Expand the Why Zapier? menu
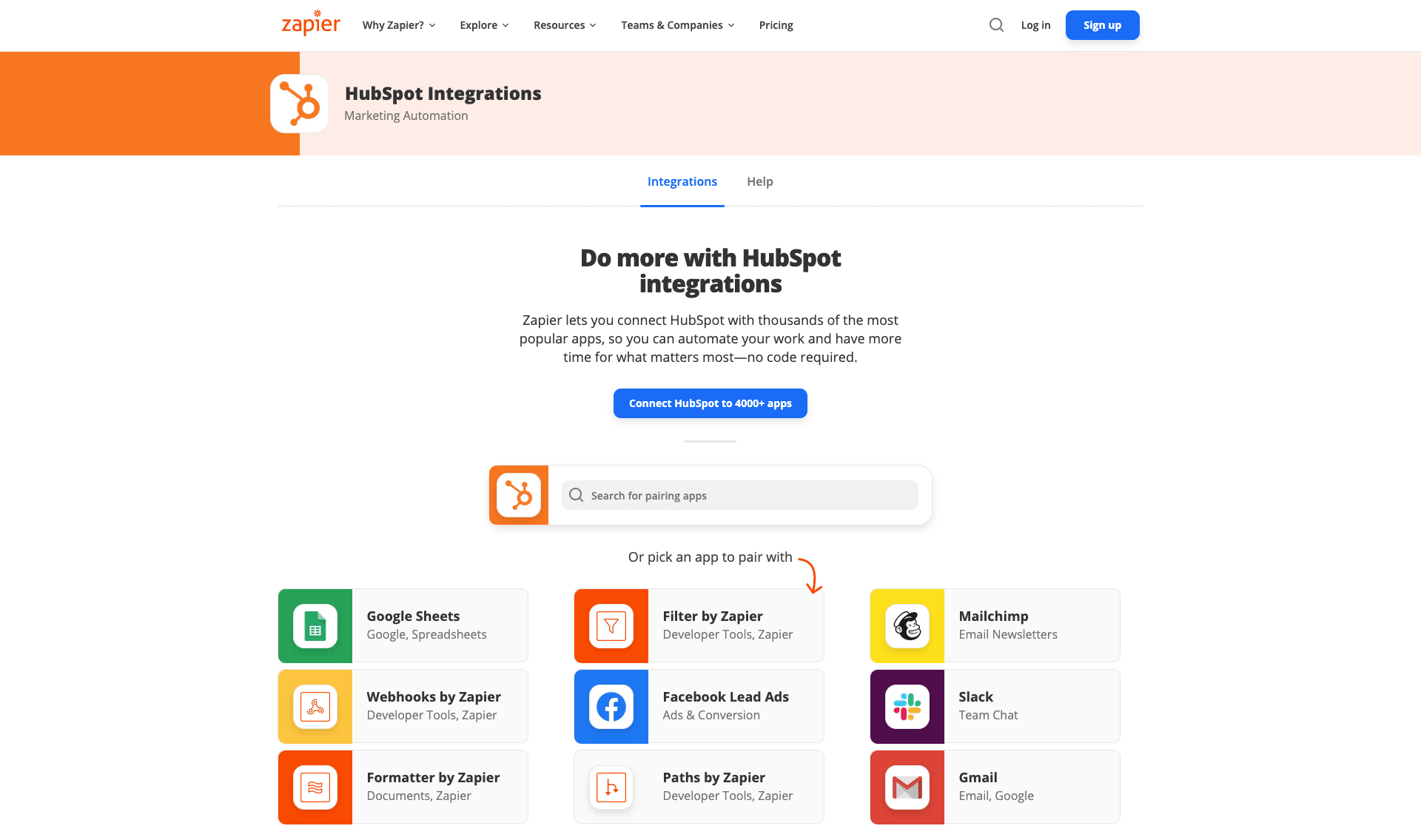 point(399,25)
